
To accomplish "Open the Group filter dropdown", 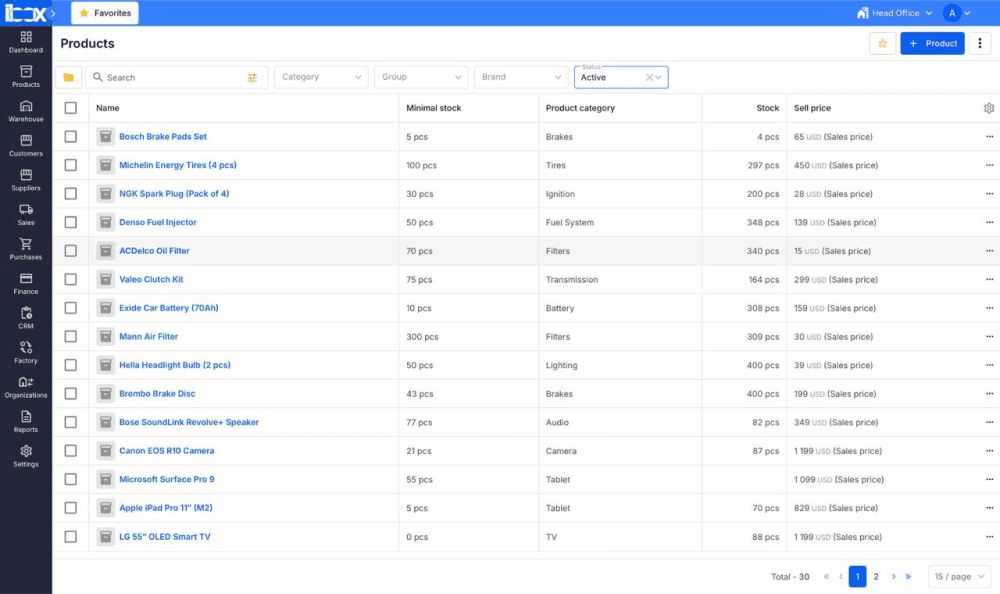I will [421, 77].
